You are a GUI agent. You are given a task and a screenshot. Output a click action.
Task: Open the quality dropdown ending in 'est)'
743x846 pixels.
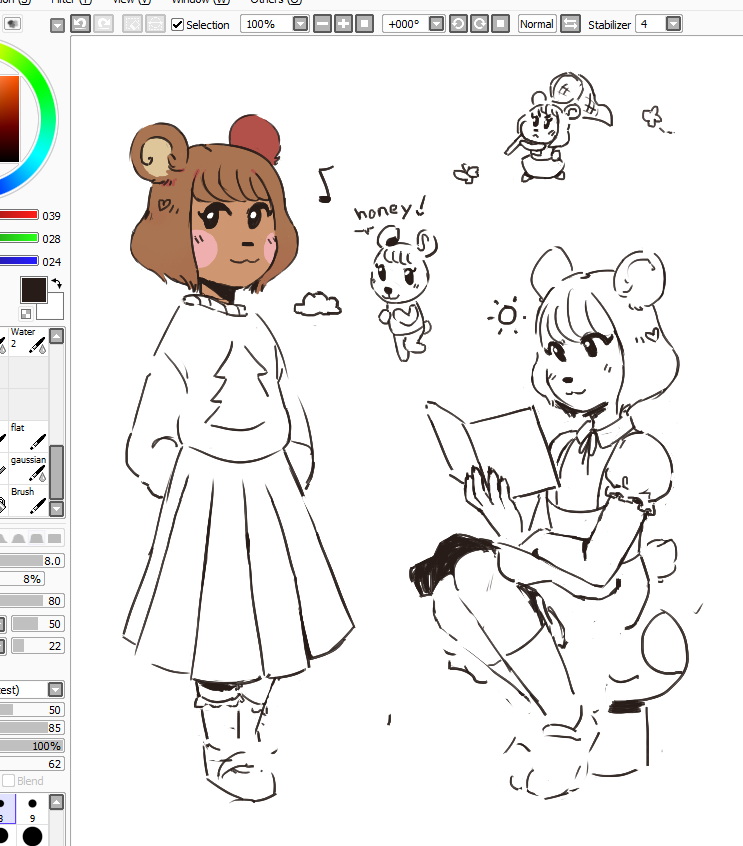point(56,690)
